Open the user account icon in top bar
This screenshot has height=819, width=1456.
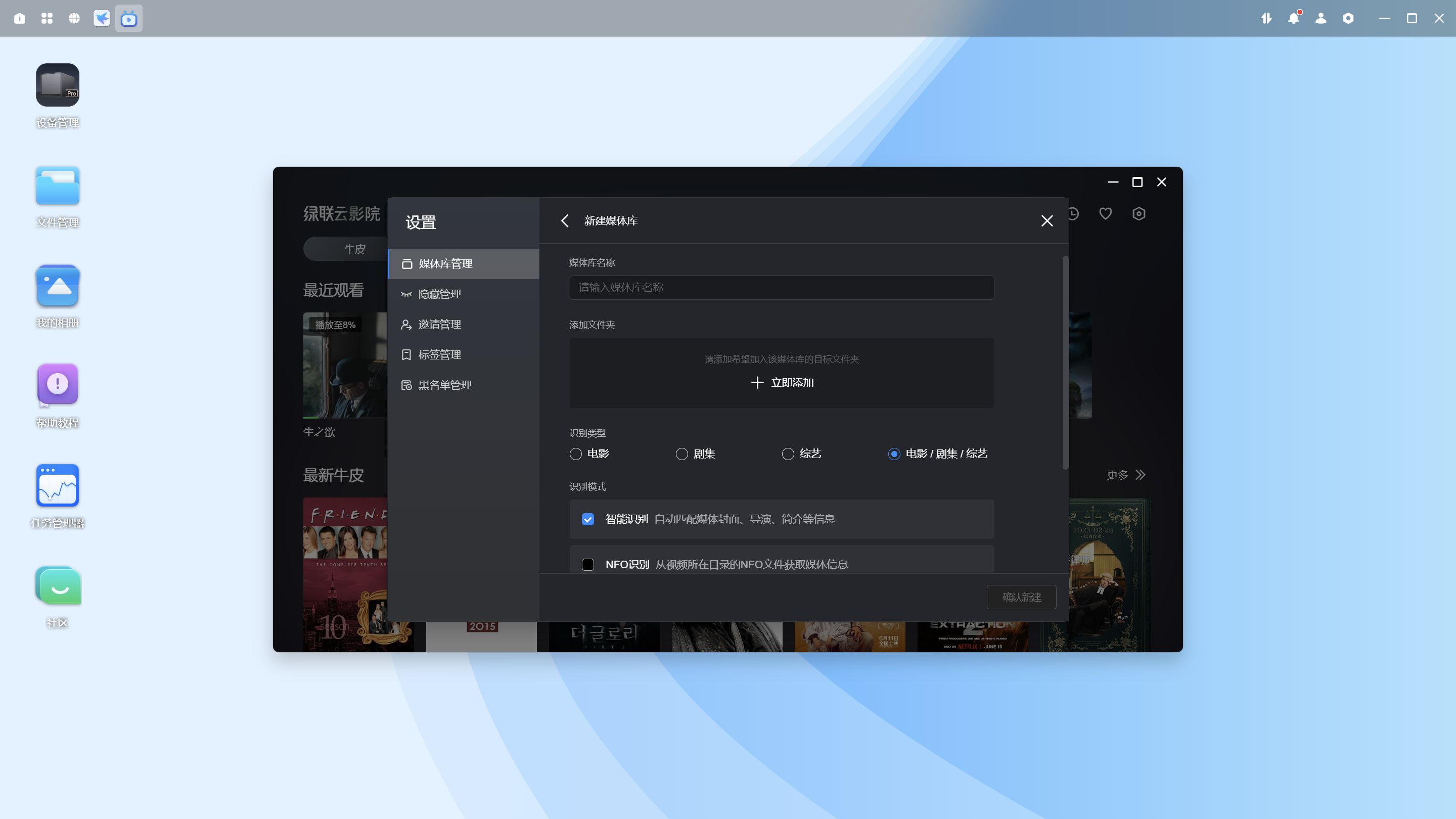click(1321, 18)
